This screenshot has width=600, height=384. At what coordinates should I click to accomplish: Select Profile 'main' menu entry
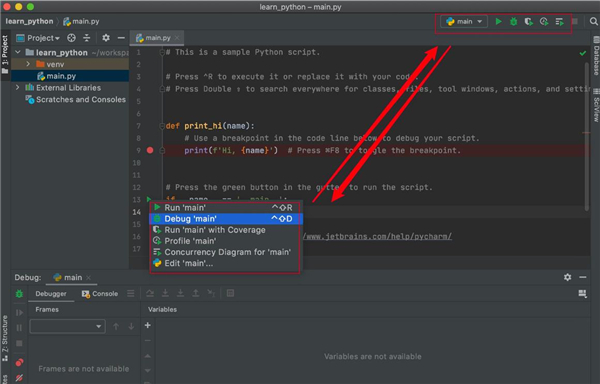point(225,241)
